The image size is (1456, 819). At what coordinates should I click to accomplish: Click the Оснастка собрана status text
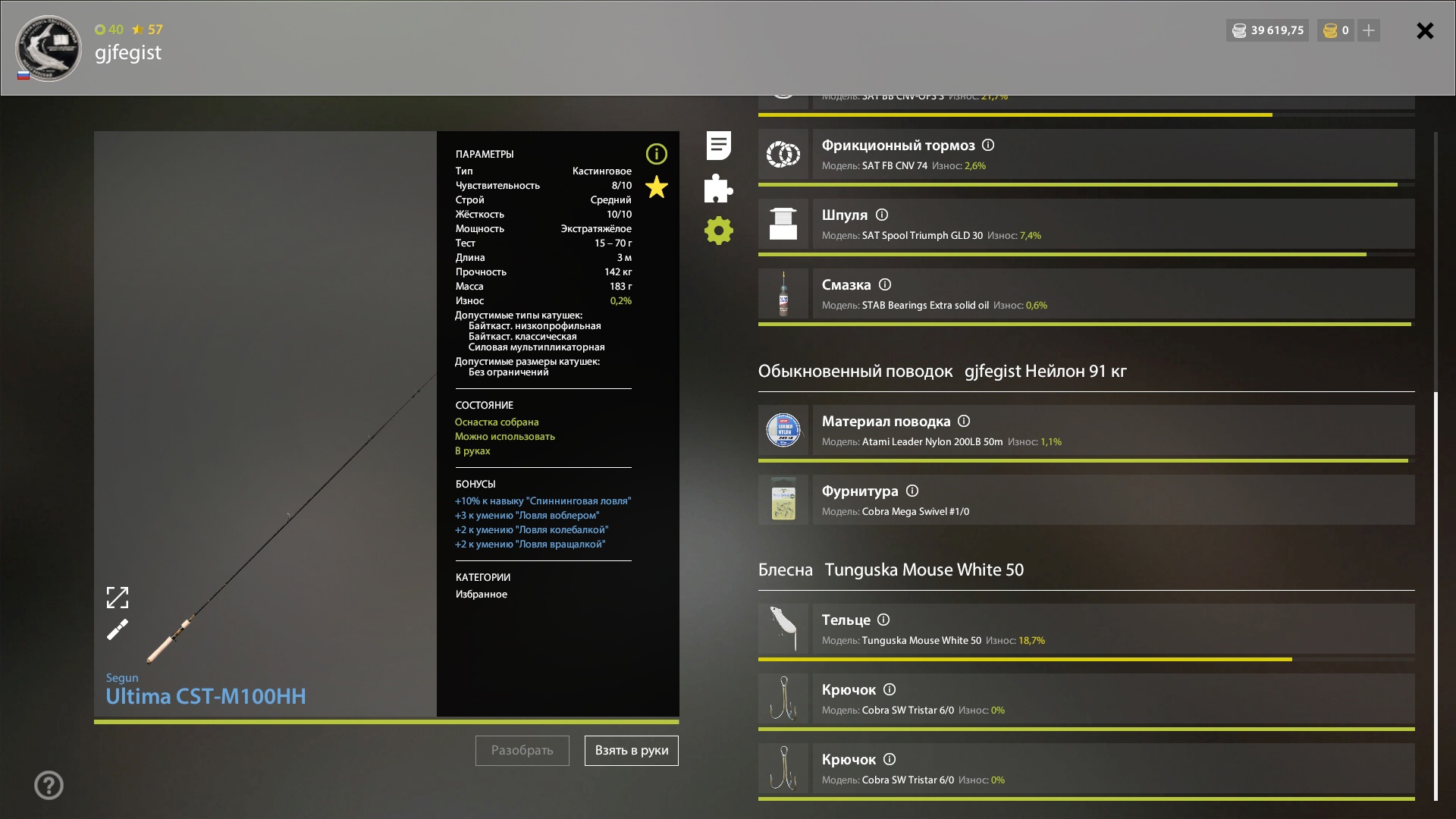pos(497,422)
